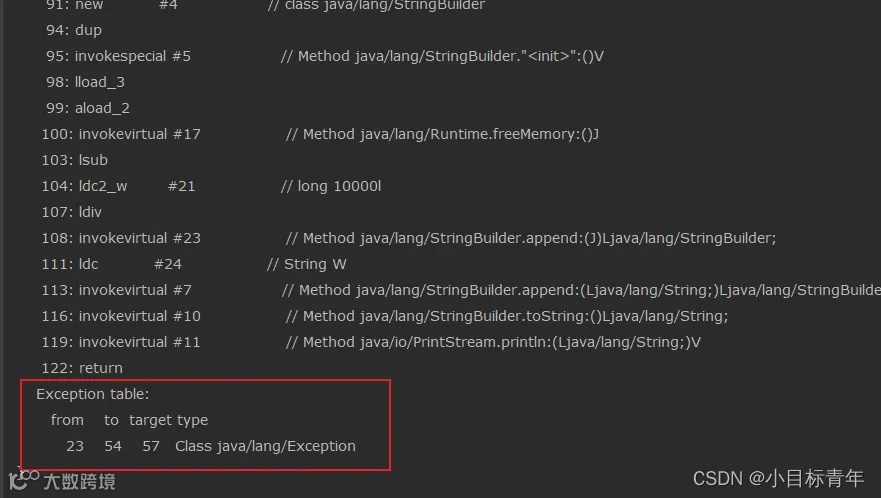Click the exception 'to' value 54
The width and height of the screenshot is (881, 498).
coord(113,446)
